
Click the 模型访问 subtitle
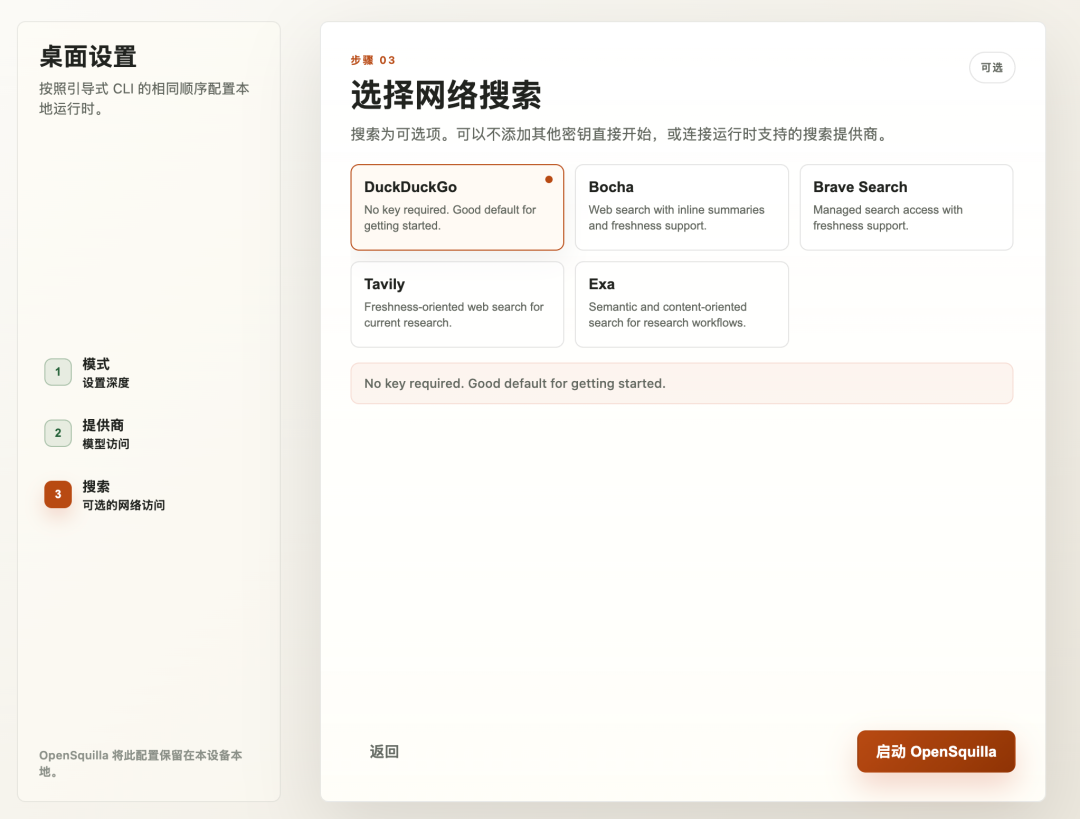[x=106, y=444]
